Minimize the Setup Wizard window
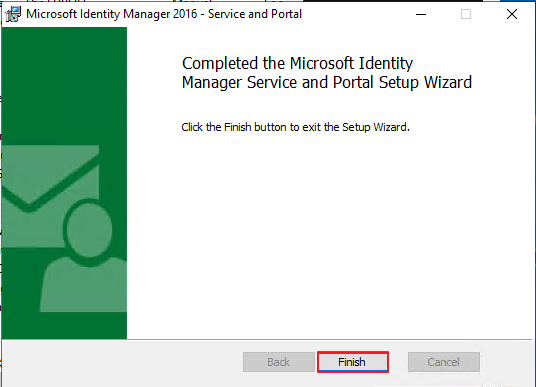This screenshot has height=387, width=536. pyautogui.click(x=421, y=14)
